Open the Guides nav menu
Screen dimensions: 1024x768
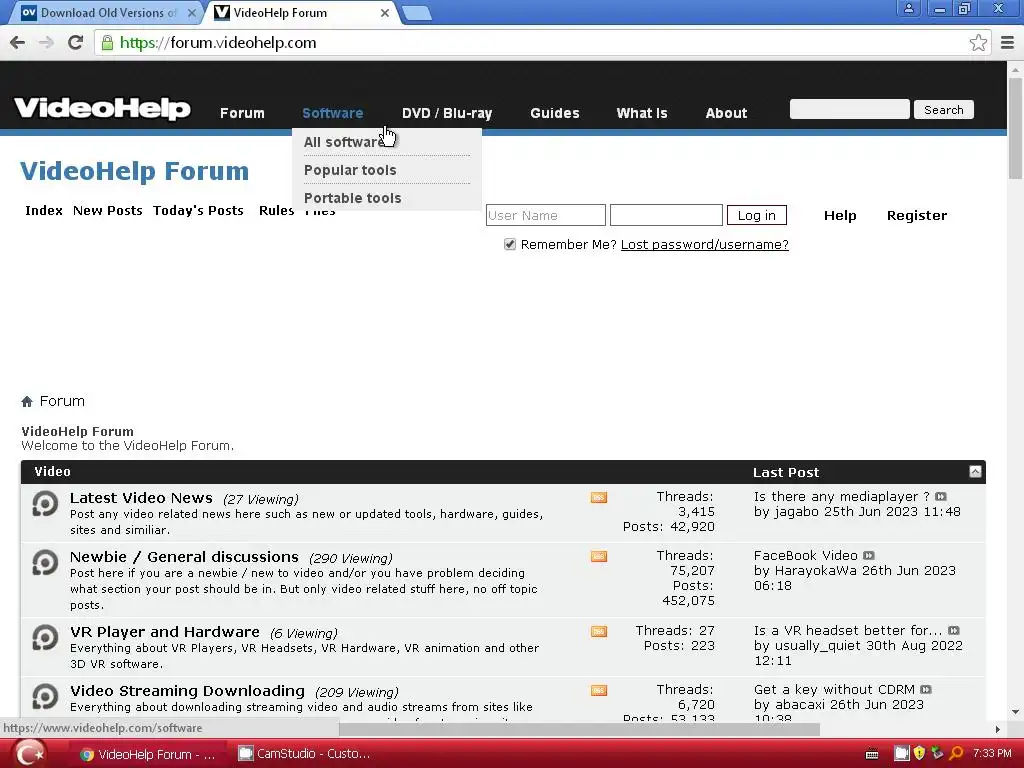coord(555,113)
